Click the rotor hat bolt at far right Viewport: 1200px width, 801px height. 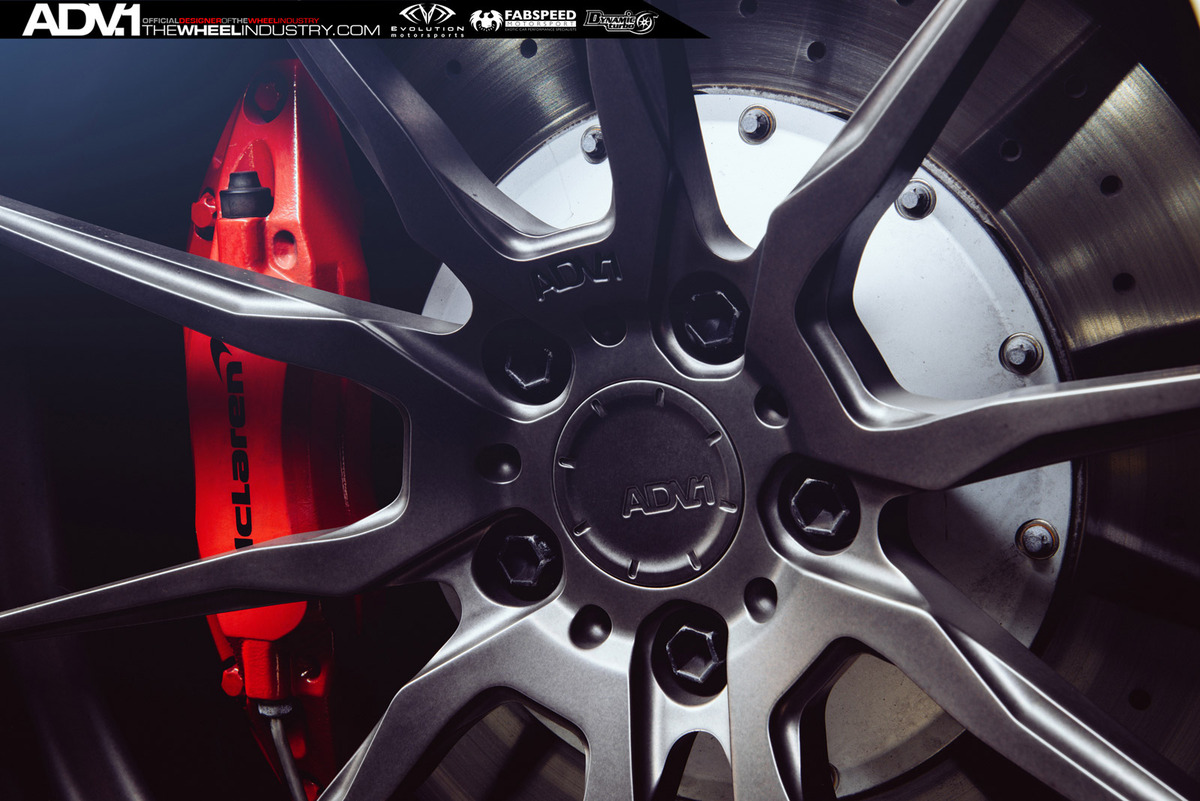(x=1020, y=353)
